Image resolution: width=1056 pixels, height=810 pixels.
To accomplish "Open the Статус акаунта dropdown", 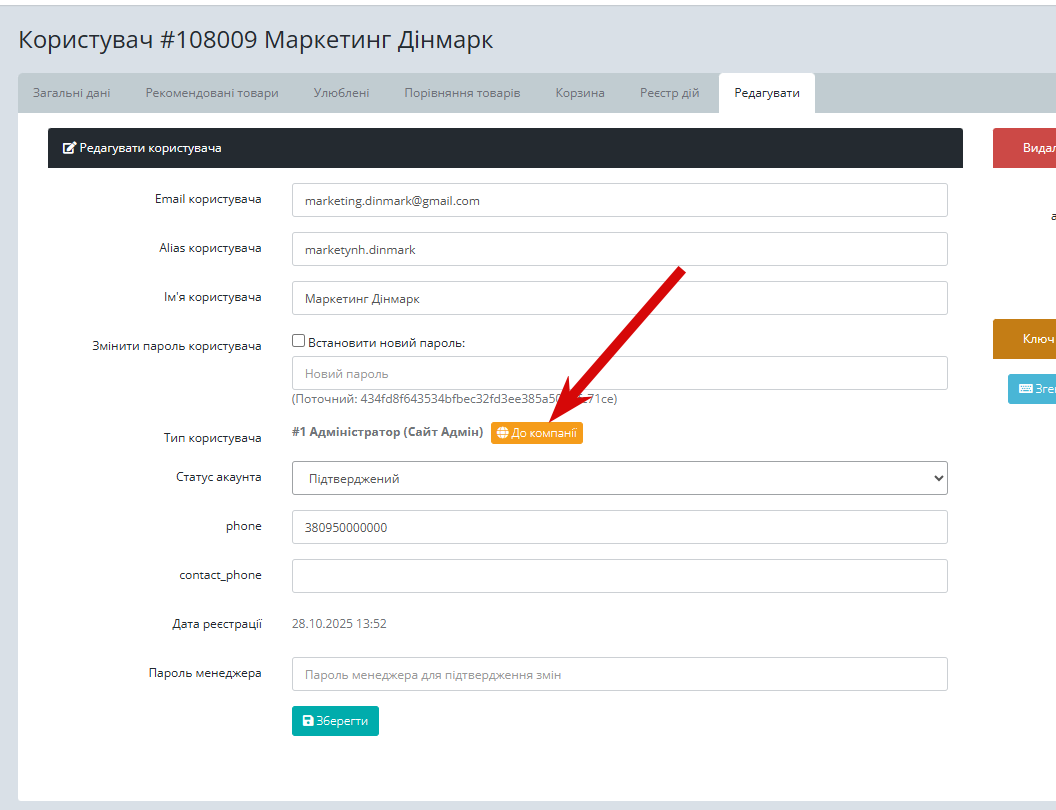I will [x=620, y=478].
